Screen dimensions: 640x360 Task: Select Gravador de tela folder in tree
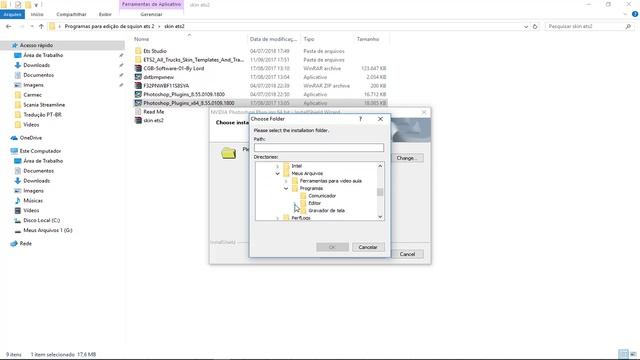327,210
